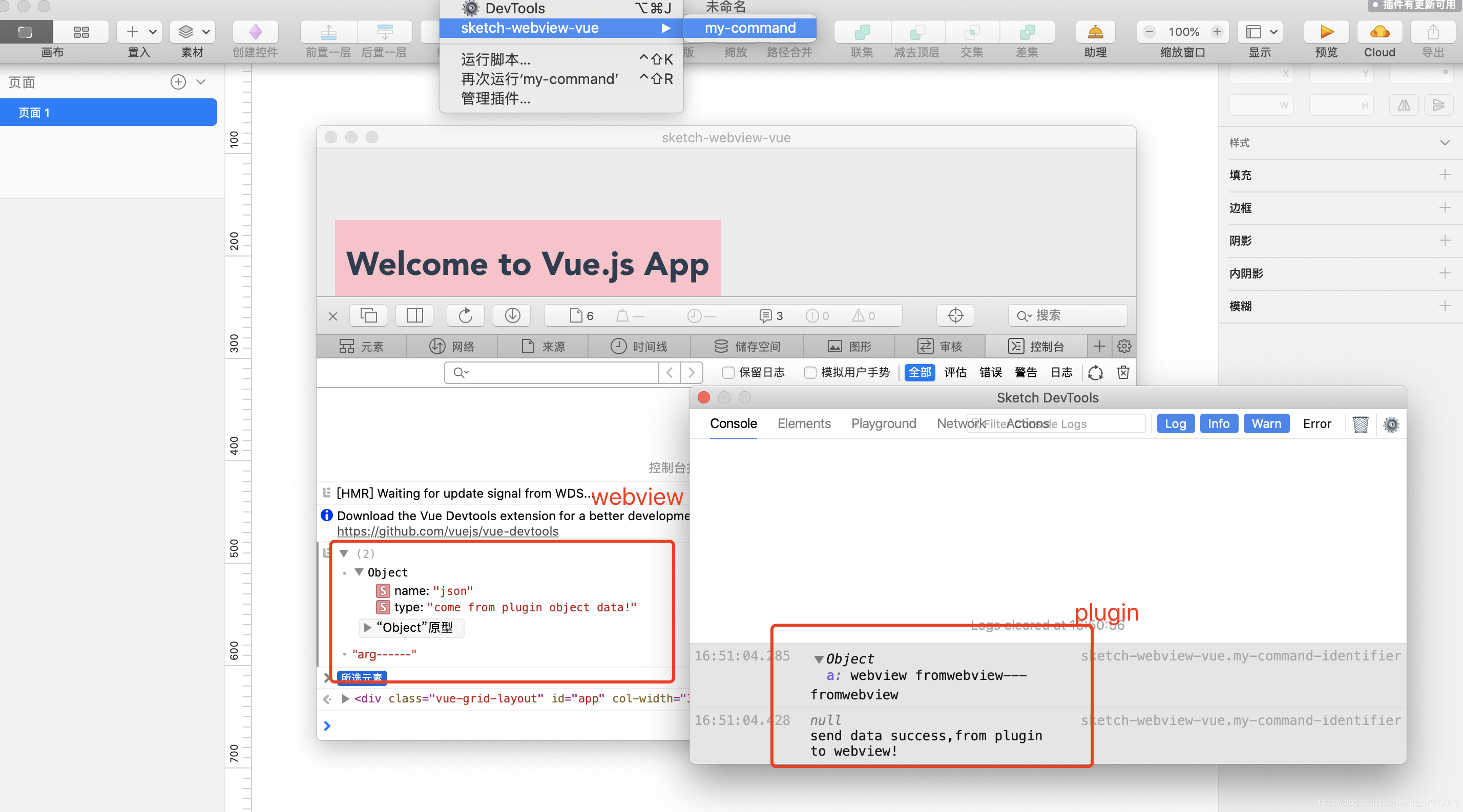Collapse the Object entry in Sketch DevTools
The image size is (1463, 812).
click(x=819, y=659)
